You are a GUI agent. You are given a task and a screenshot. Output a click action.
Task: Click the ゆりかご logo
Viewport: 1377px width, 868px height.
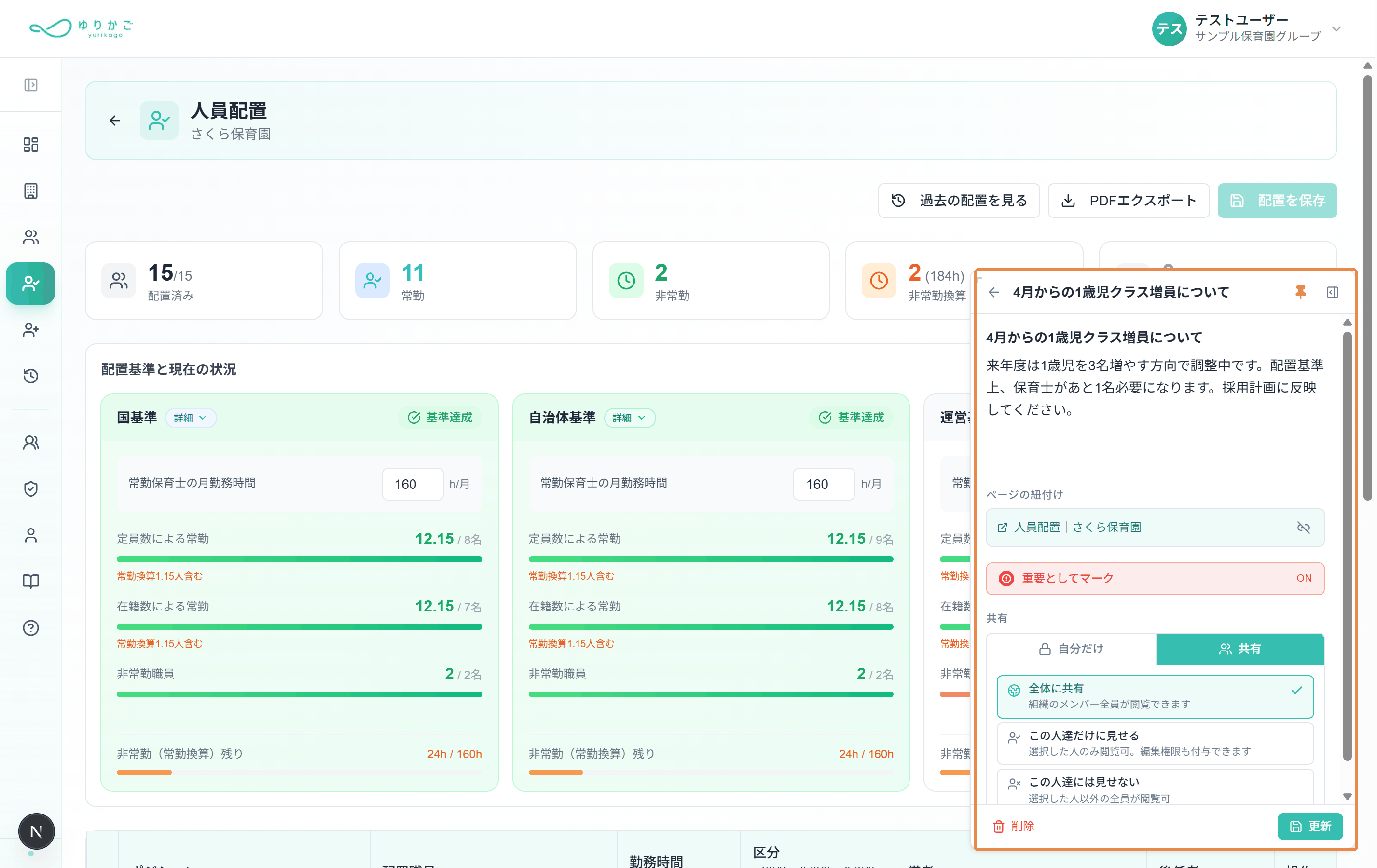[x=81, y=28]
